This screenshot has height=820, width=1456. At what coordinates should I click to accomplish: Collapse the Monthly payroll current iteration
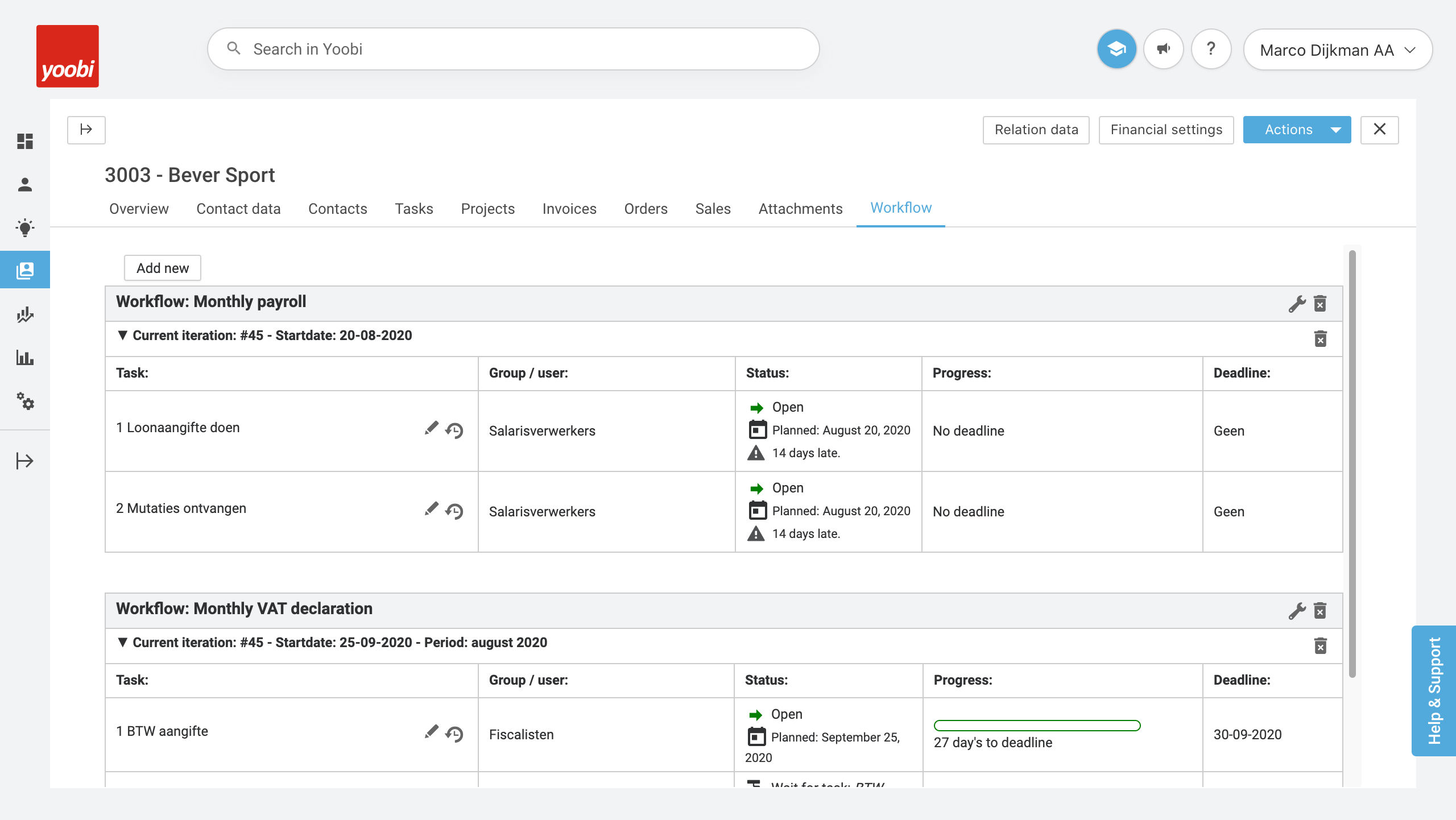(x=122, y=335)
